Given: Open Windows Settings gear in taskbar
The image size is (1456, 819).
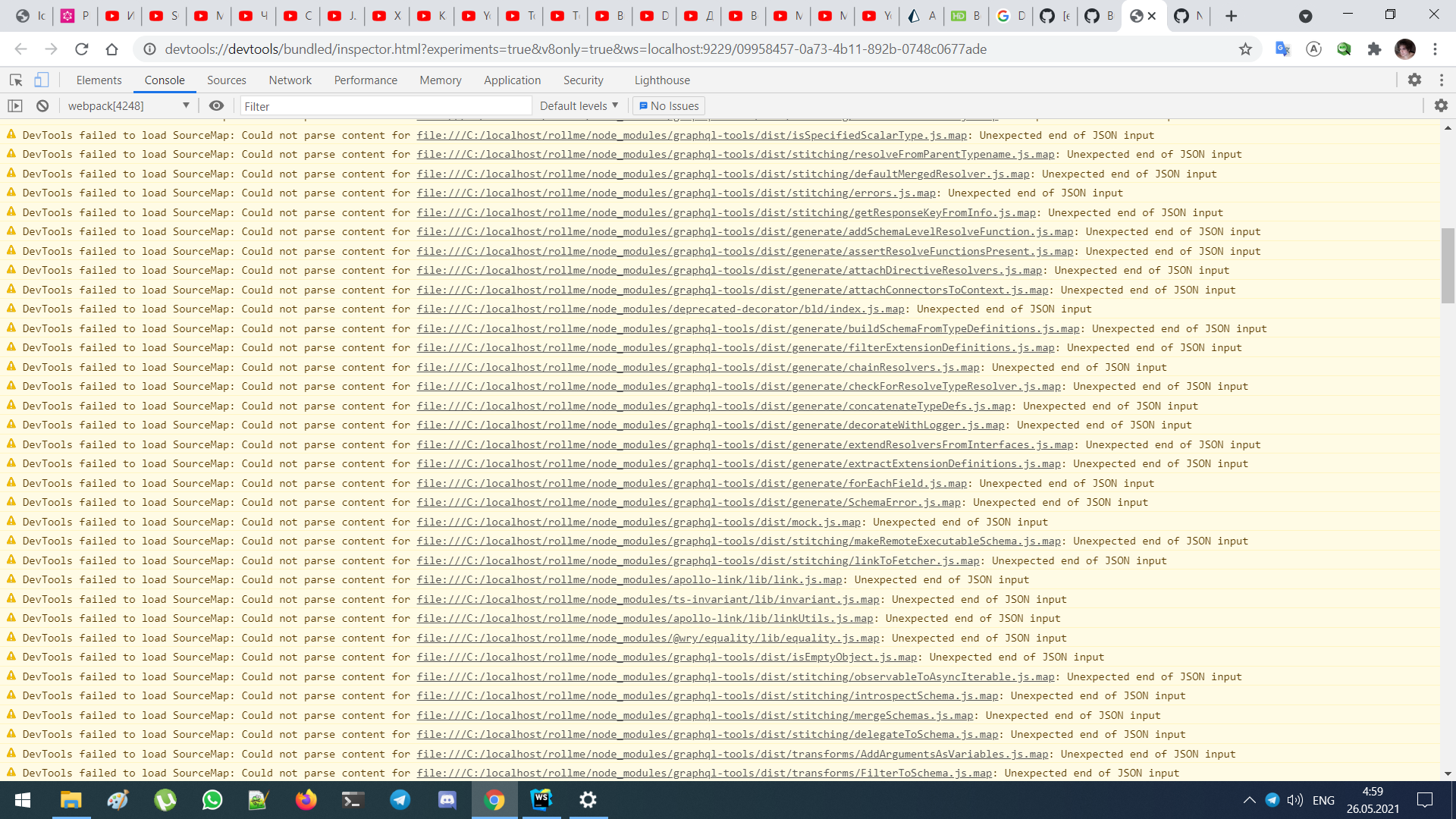Looking at the screenshot, I should point(588,800).
